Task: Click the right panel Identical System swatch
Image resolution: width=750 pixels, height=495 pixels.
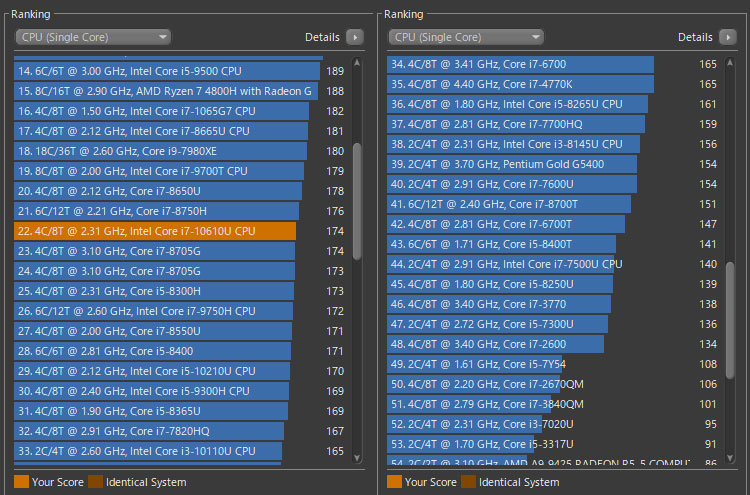Action: coord(469,482)
